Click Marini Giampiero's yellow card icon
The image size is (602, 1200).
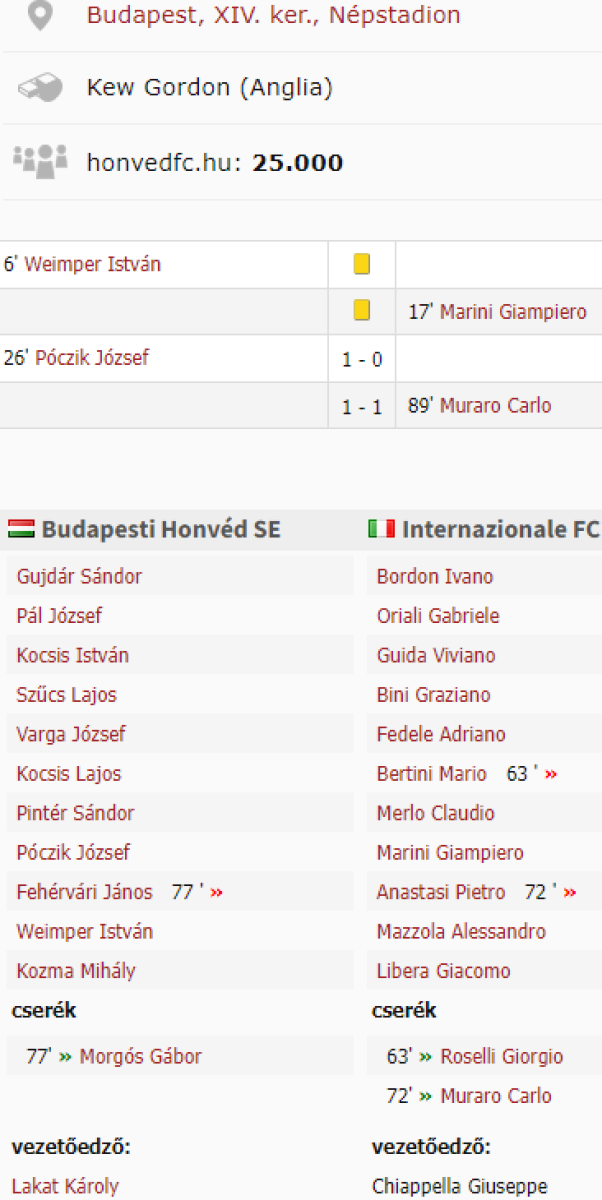click(x=362, y=311)
